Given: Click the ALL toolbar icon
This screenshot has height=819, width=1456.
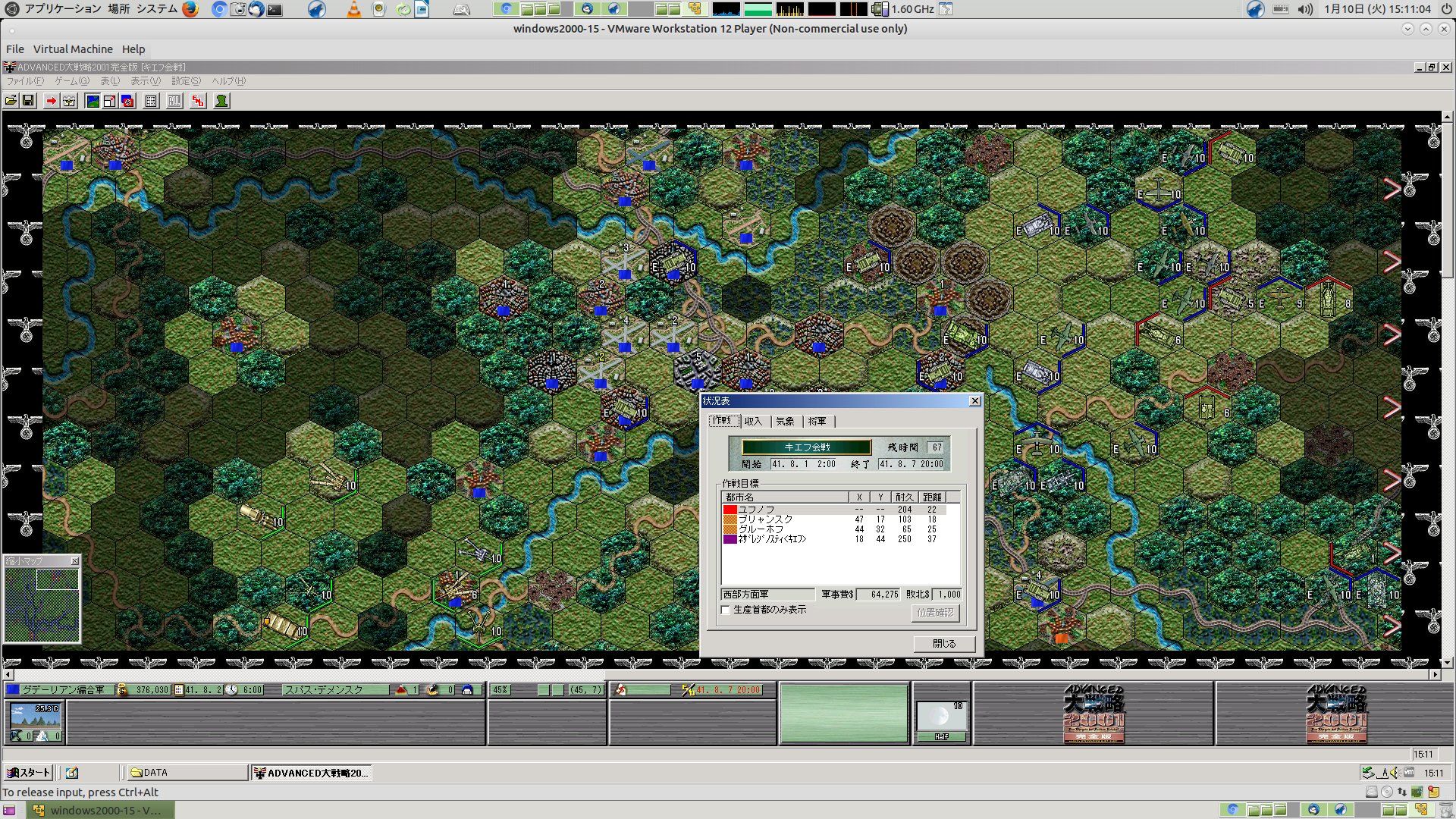Looking at the screenshot, I should [174, 101].
